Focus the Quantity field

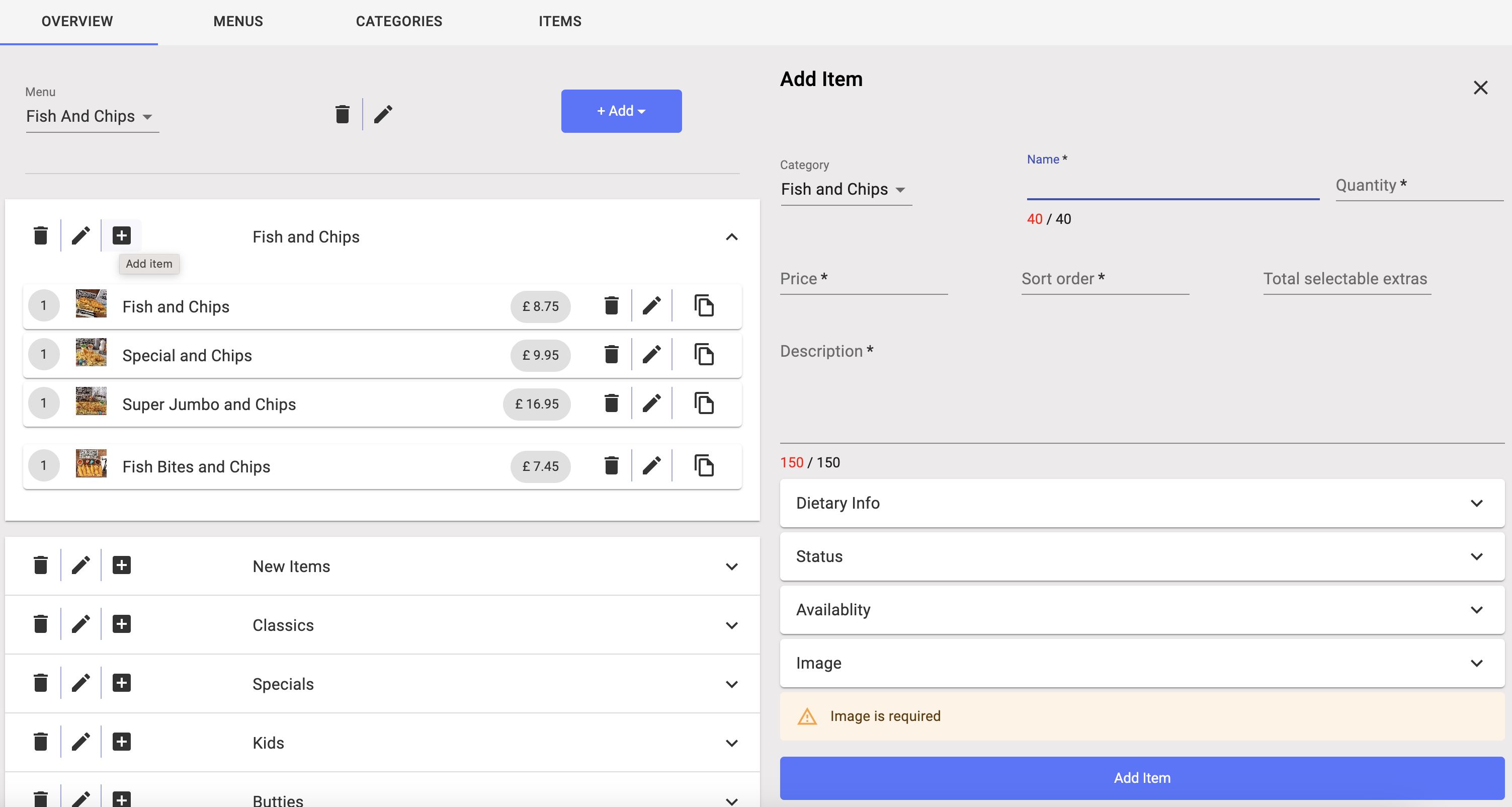click(1419, 186)
